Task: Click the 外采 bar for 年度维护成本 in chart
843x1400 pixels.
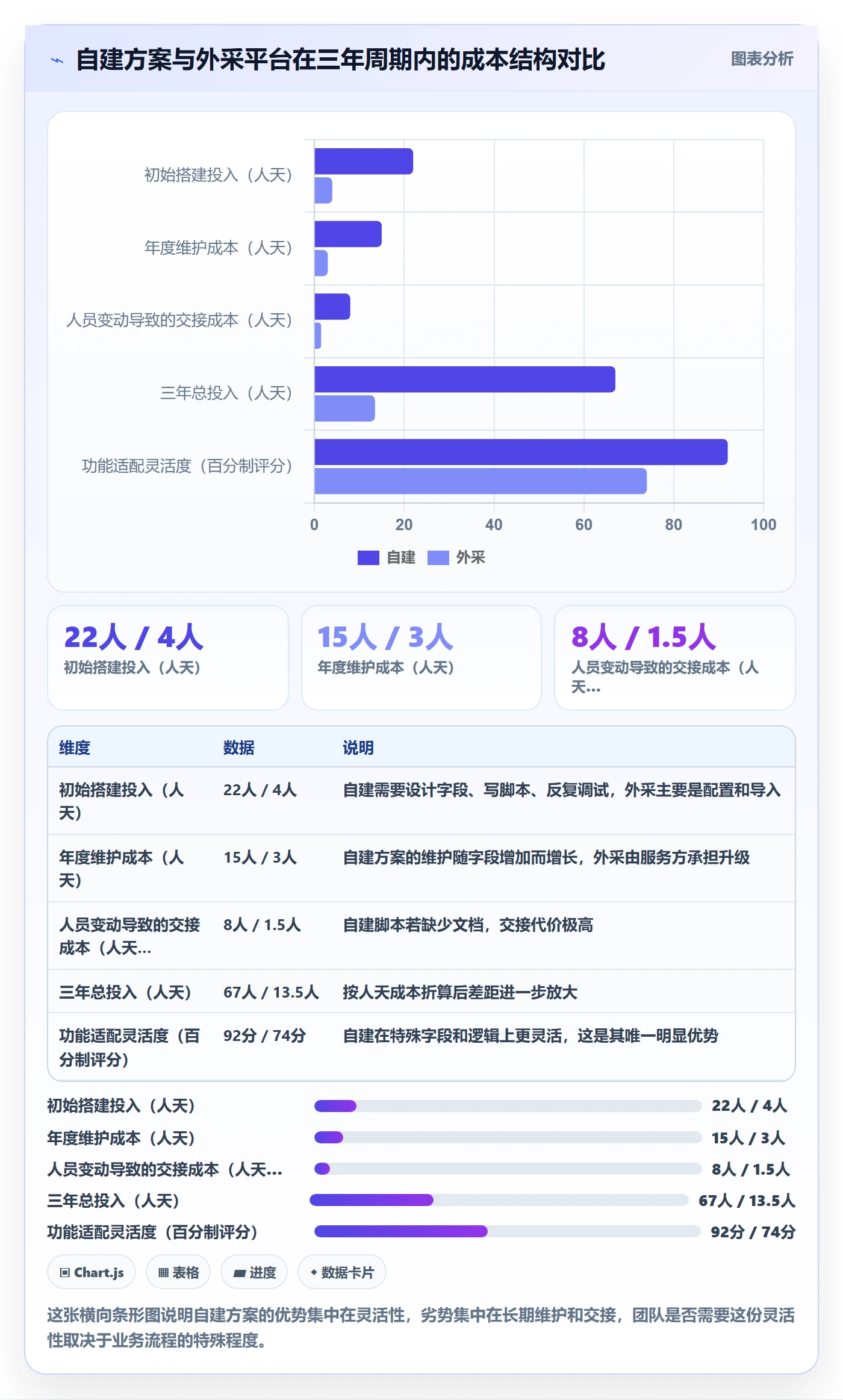Action: [321, 263]
